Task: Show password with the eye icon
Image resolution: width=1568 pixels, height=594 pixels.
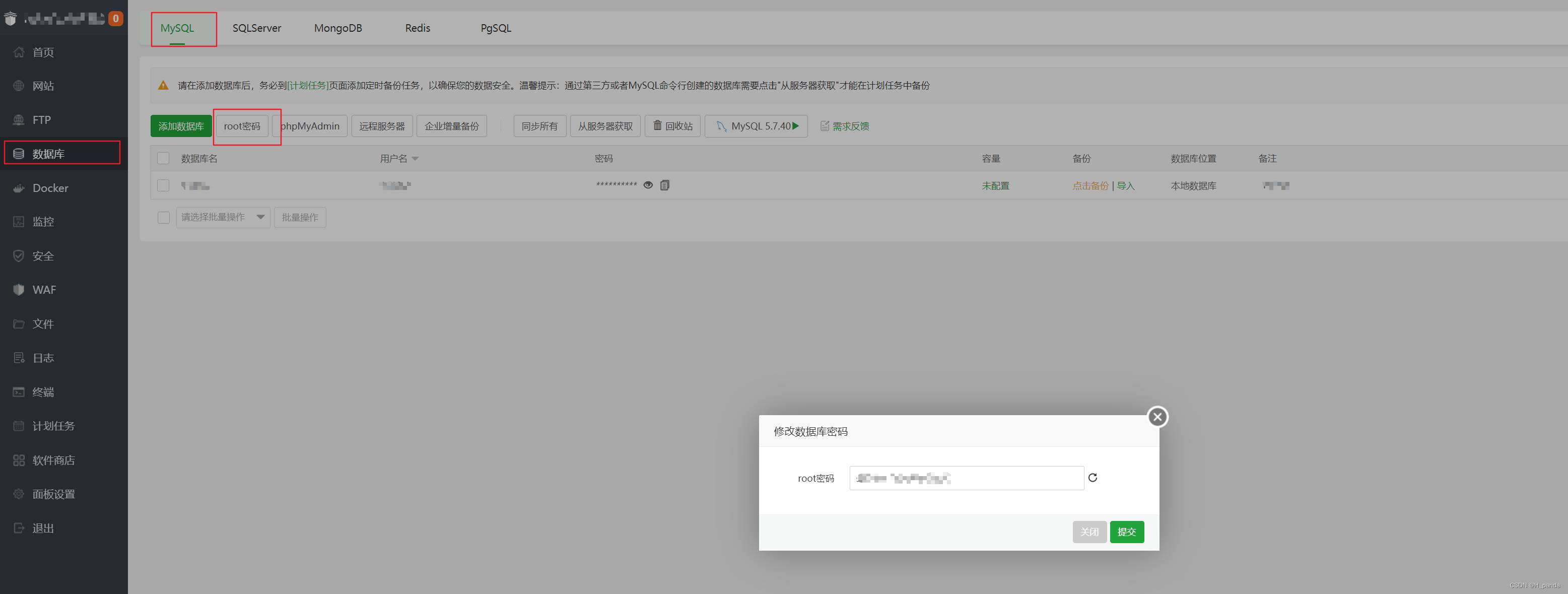Action: [x=648, y=185]
